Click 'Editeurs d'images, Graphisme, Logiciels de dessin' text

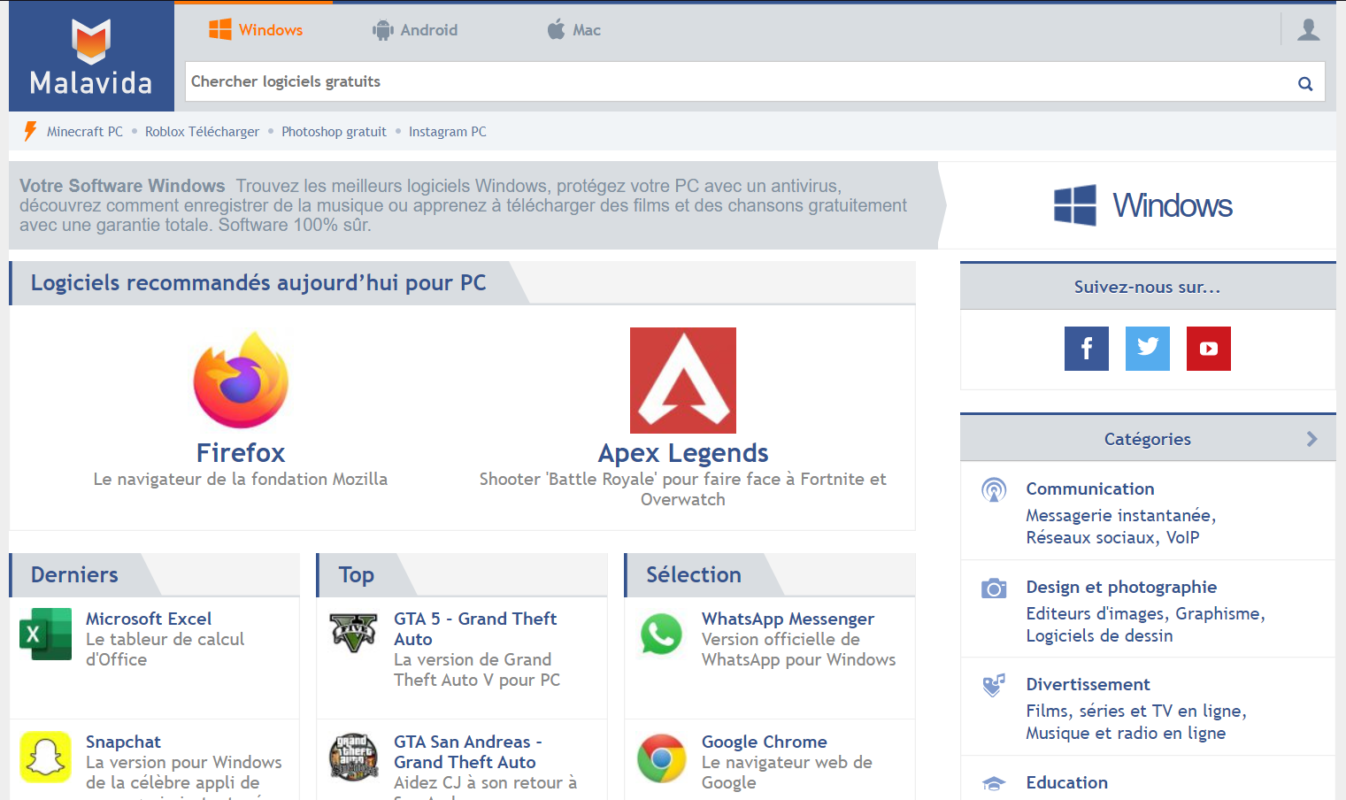pos(1146,625)
